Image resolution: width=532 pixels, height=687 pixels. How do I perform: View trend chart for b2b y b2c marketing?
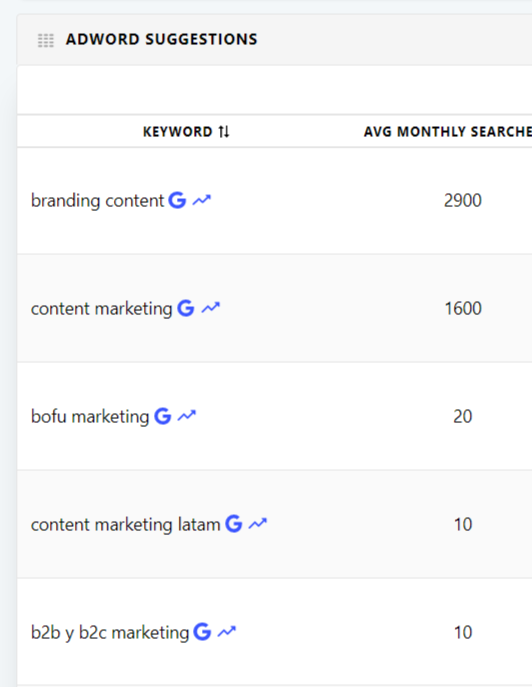pyautogui.click(x=227, y=632)
